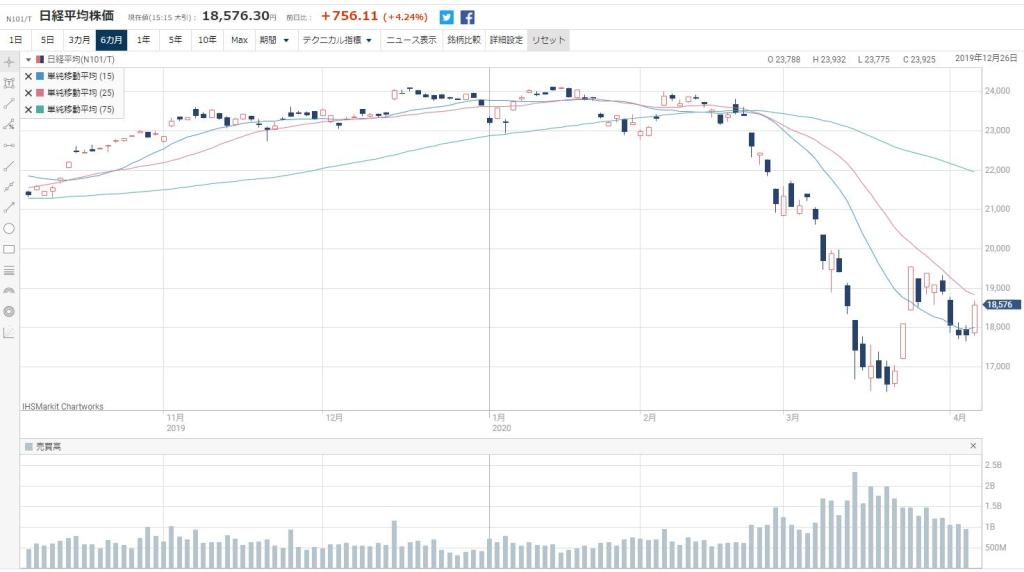Screen dimensions: 1024x572
Task: Share the chart on Facebook
Action: (x=467, y=17)
